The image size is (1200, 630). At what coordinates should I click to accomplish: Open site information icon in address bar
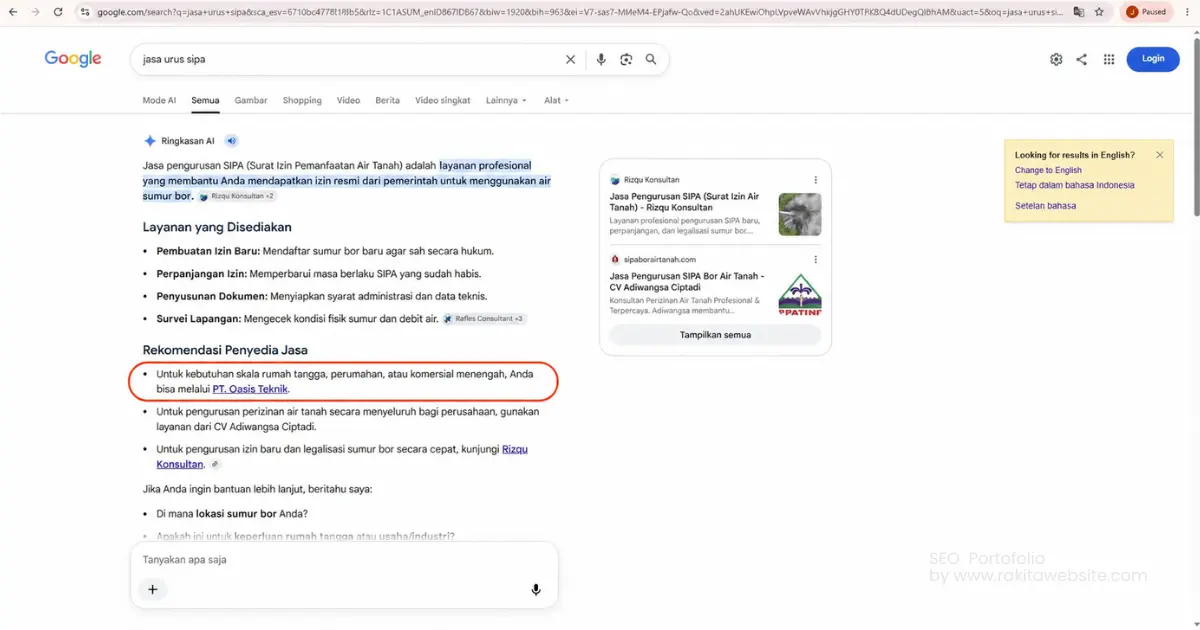pyautogui.click(x=86, y=12)
